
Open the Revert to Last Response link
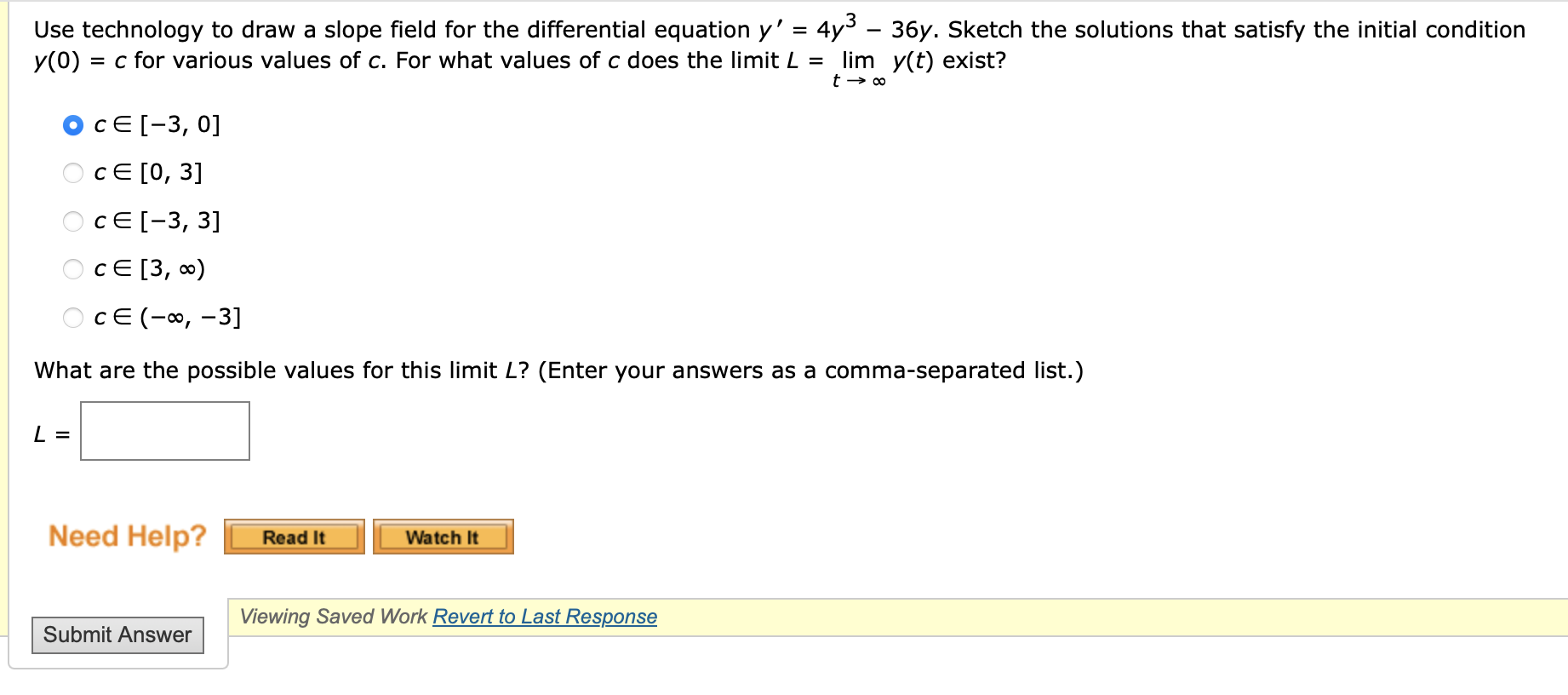pos(544,616)
